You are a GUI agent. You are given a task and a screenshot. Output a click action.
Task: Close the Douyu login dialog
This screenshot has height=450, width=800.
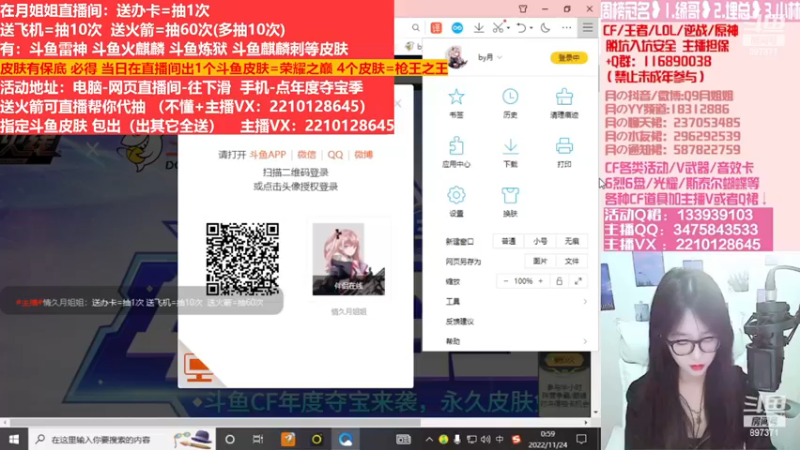[x=398, y=104]
